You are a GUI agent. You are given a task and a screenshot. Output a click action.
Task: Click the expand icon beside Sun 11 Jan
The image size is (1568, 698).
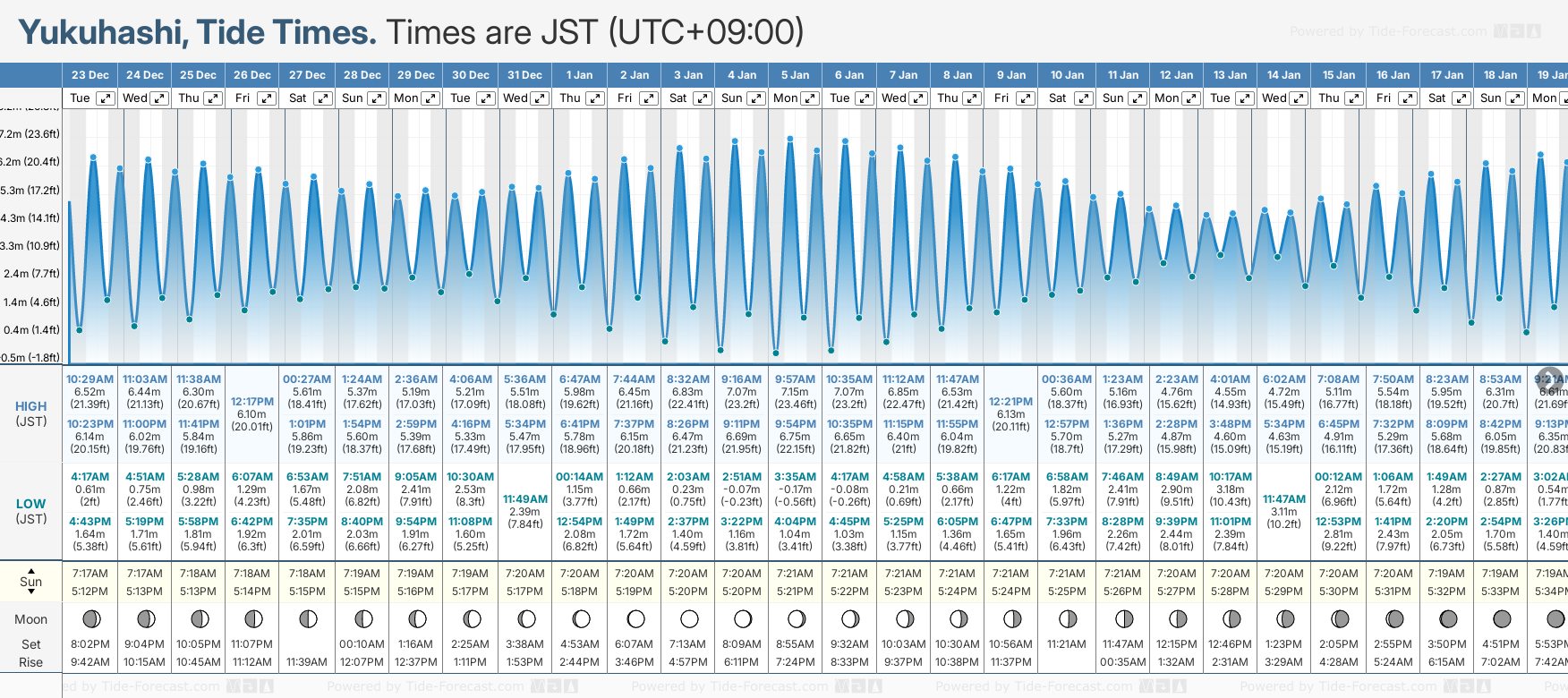point(1138,98)
